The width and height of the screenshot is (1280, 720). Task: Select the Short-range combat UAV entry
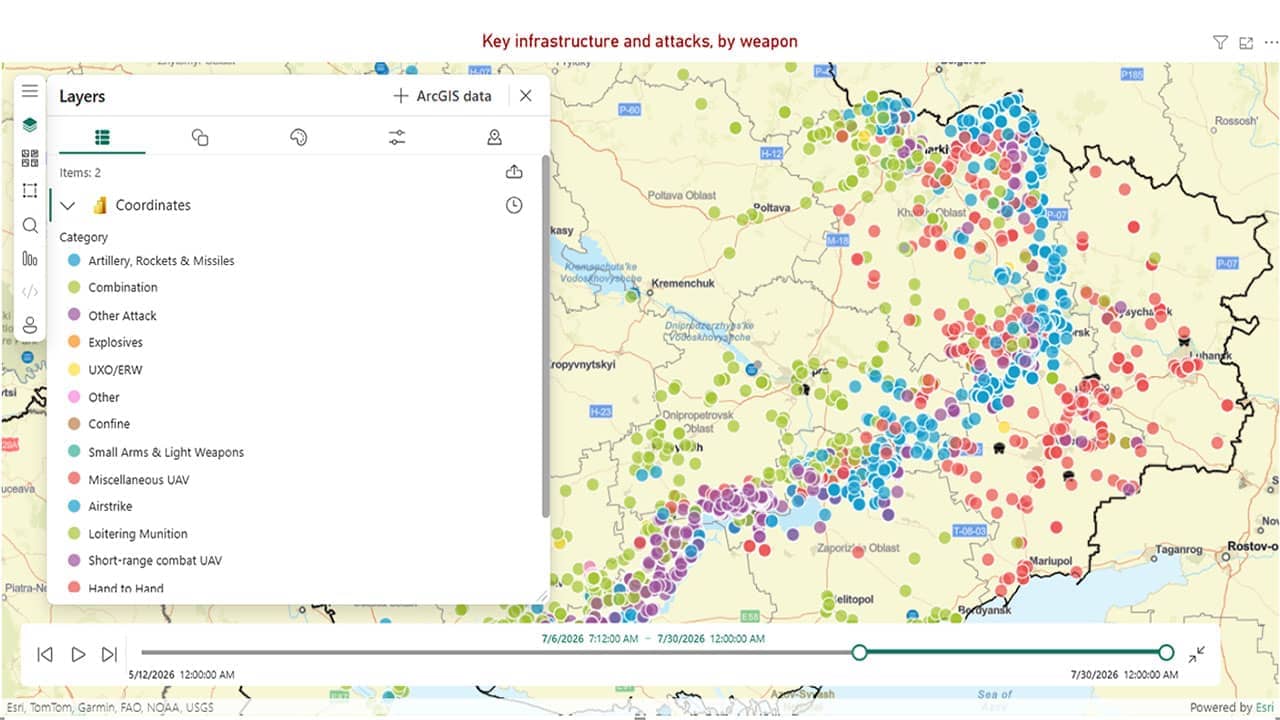pos(155,560)
